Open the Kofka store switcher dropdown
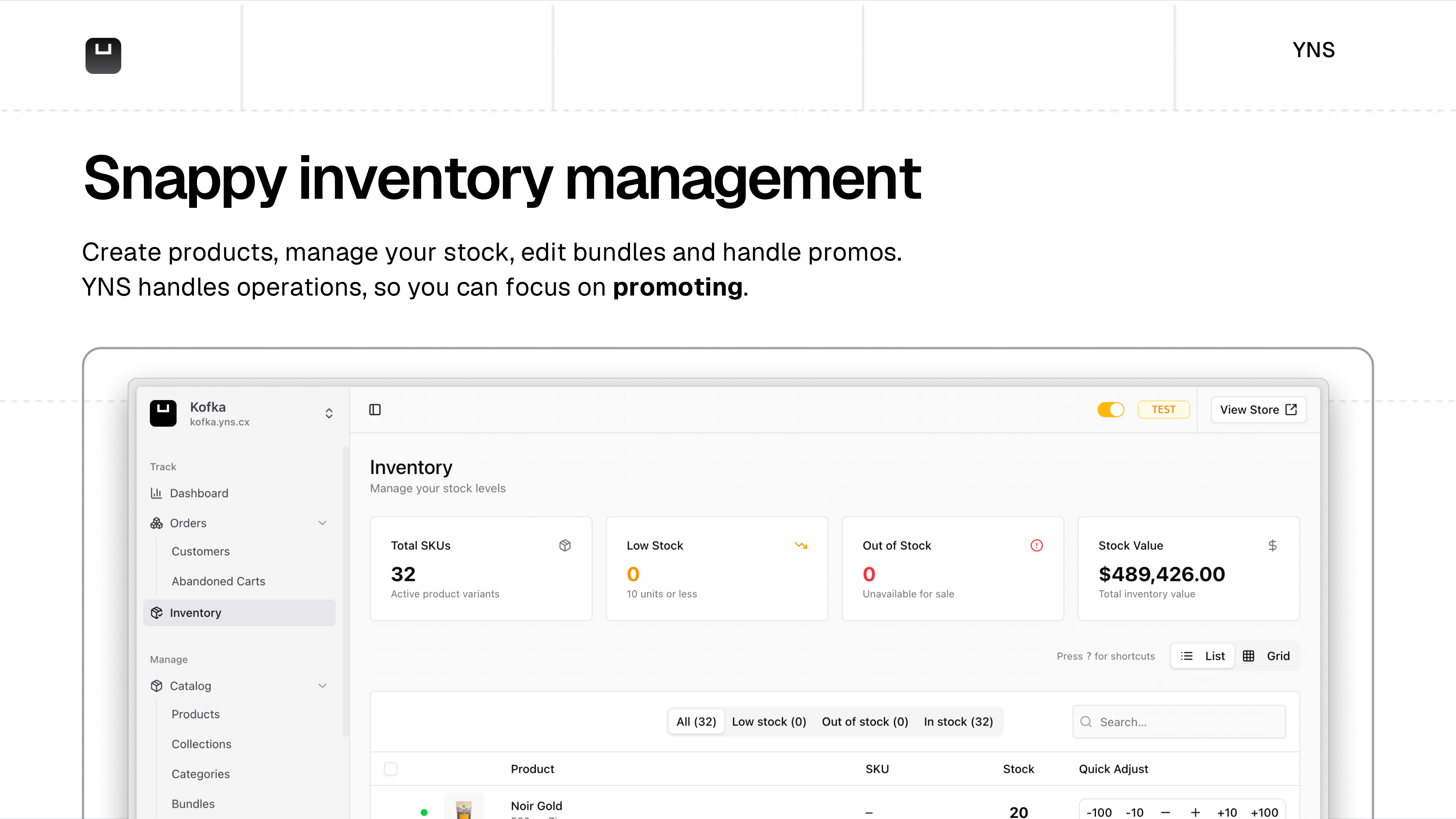This screenshot has height=819, width=1456. 328,413
